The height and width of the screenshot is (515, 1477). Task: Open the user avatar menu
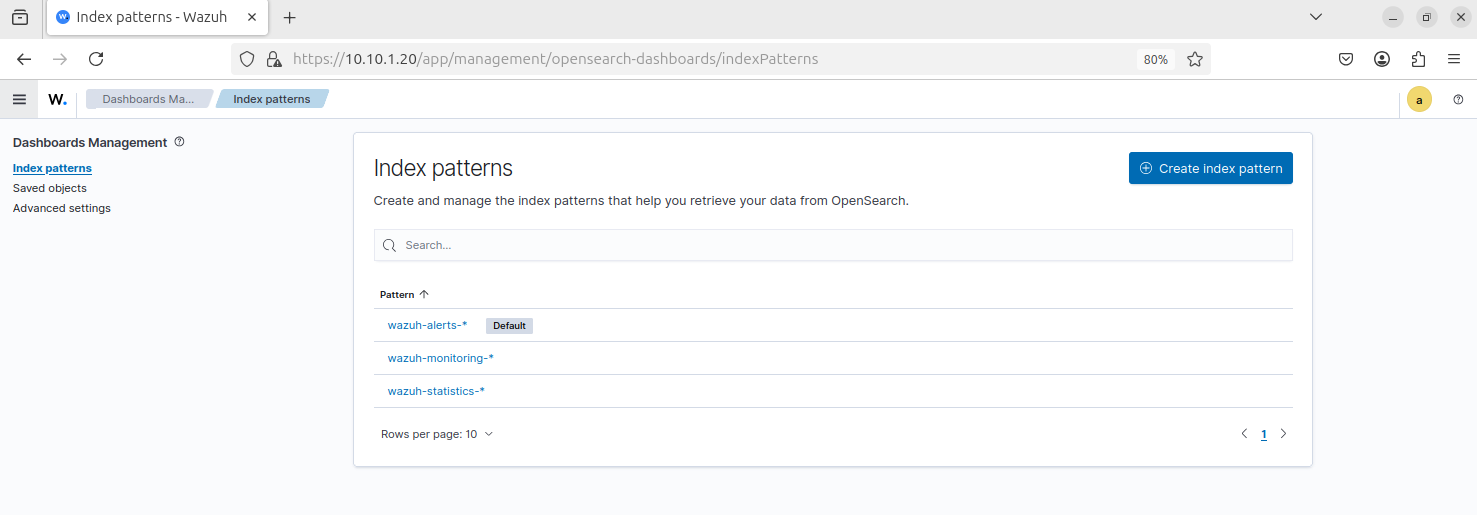(1418, 99)
